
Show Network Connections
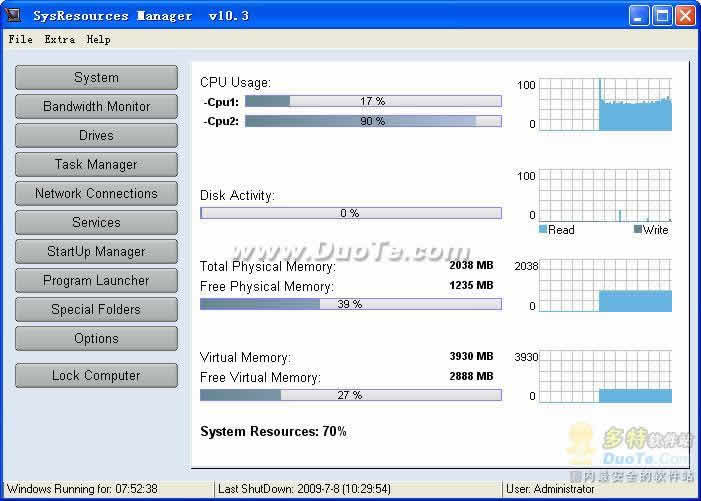96,194
